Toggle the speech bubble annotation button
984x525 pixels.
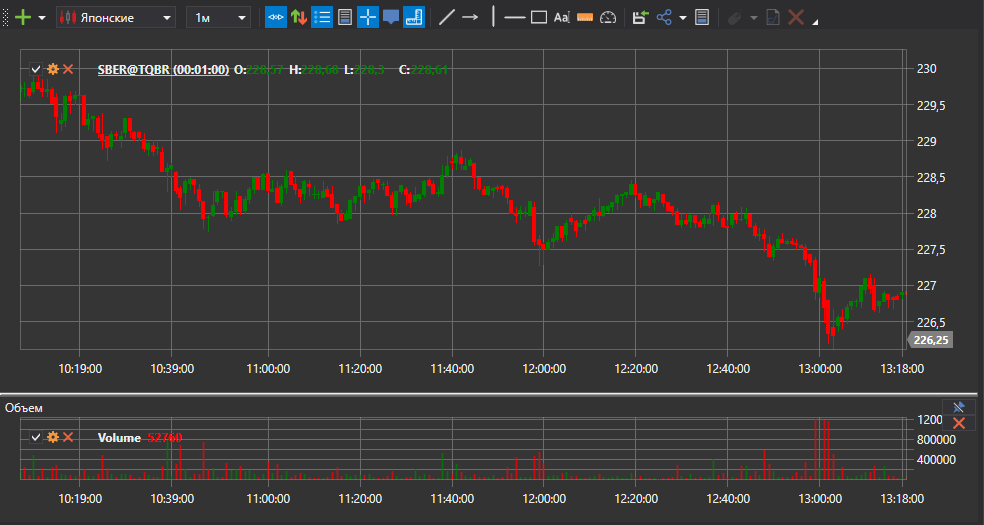391,17
